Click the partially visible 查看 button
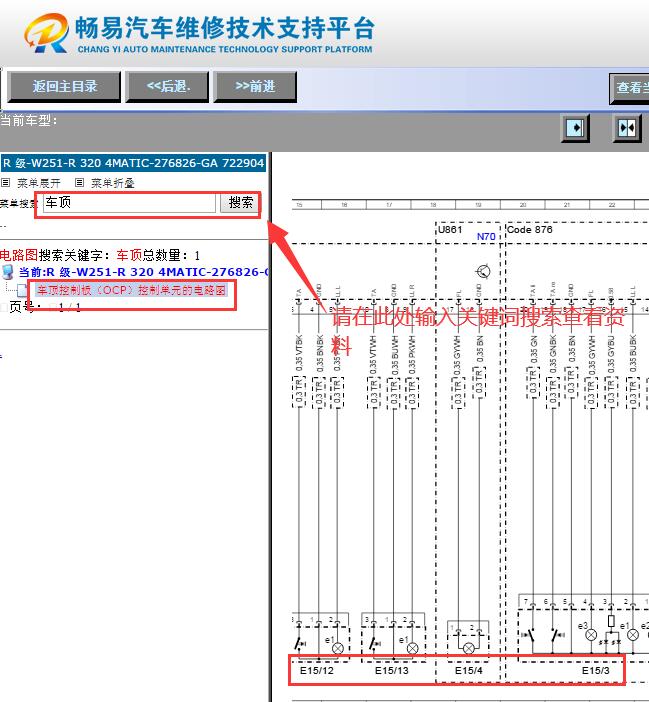 pyautogui.click(x=629, y=88)
